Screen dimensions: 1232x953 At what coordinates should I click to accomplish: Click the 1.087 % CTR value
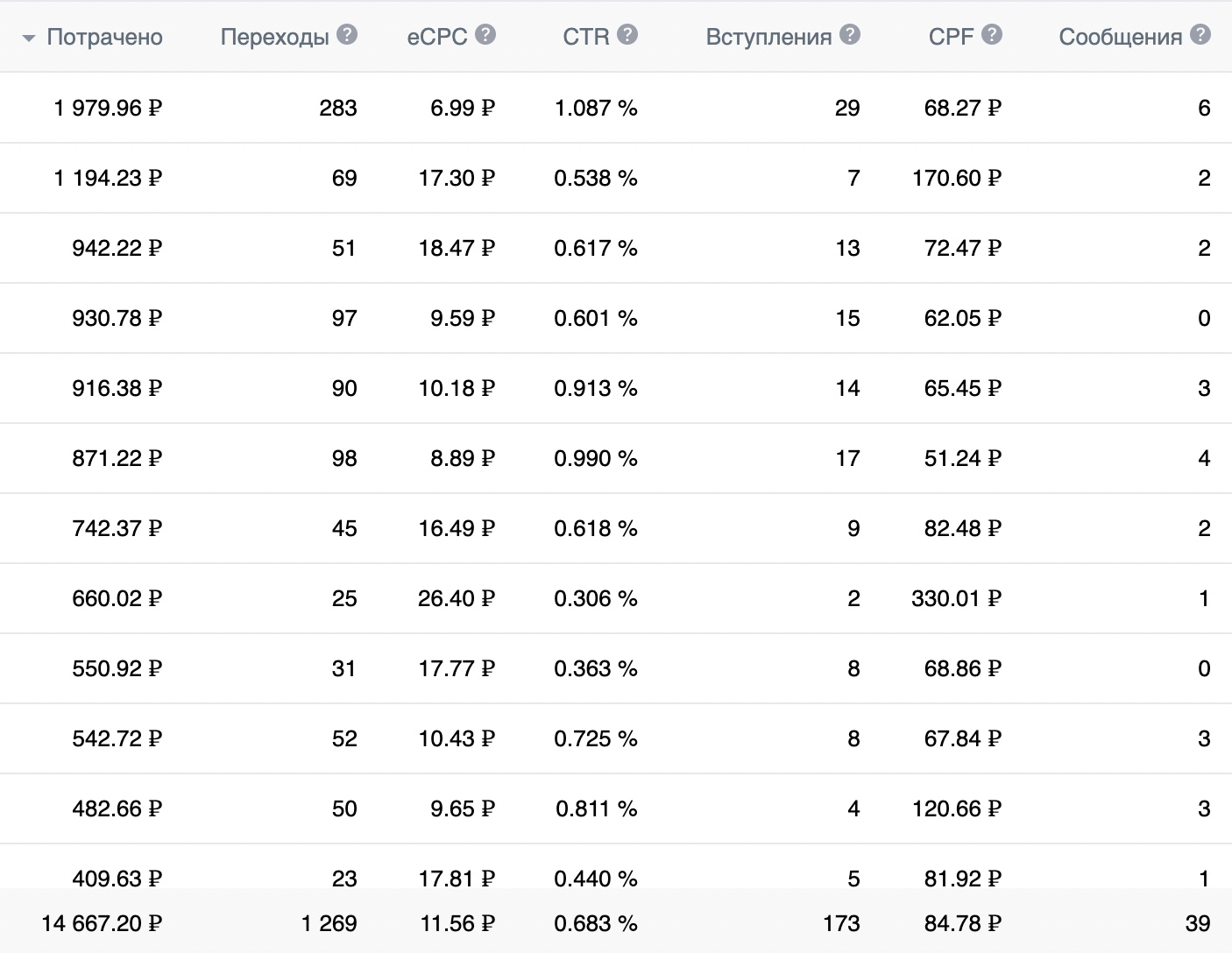(x=596, y=108)
